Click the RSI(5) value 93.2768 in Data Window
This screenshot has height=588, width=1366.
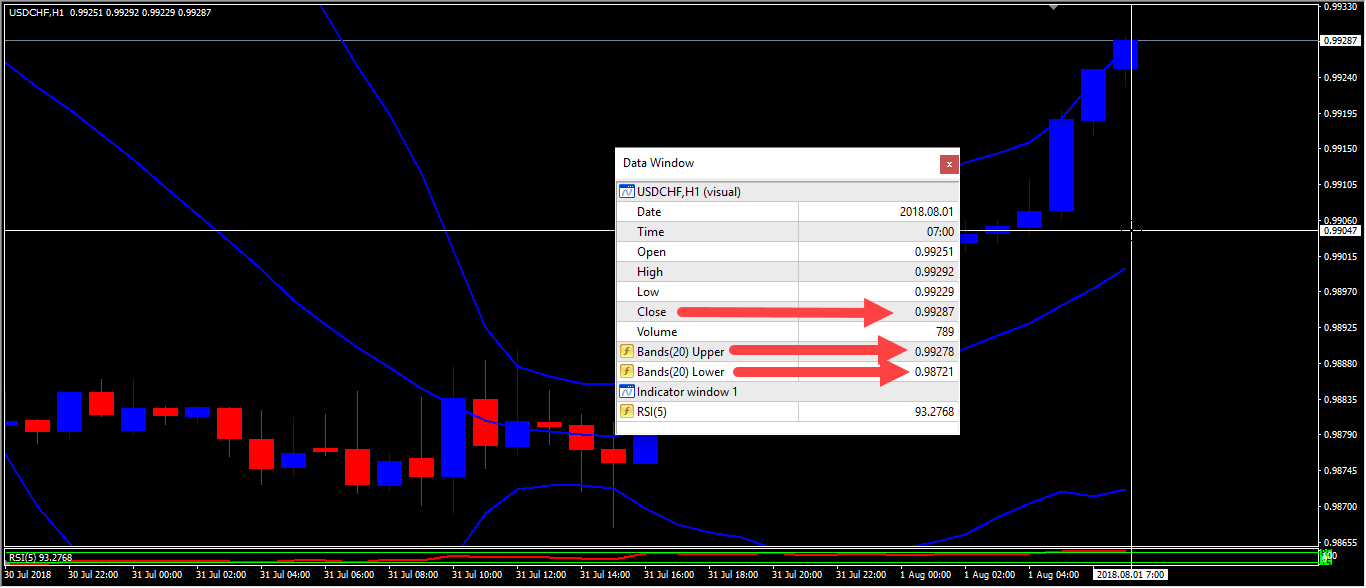click(935, 412)
